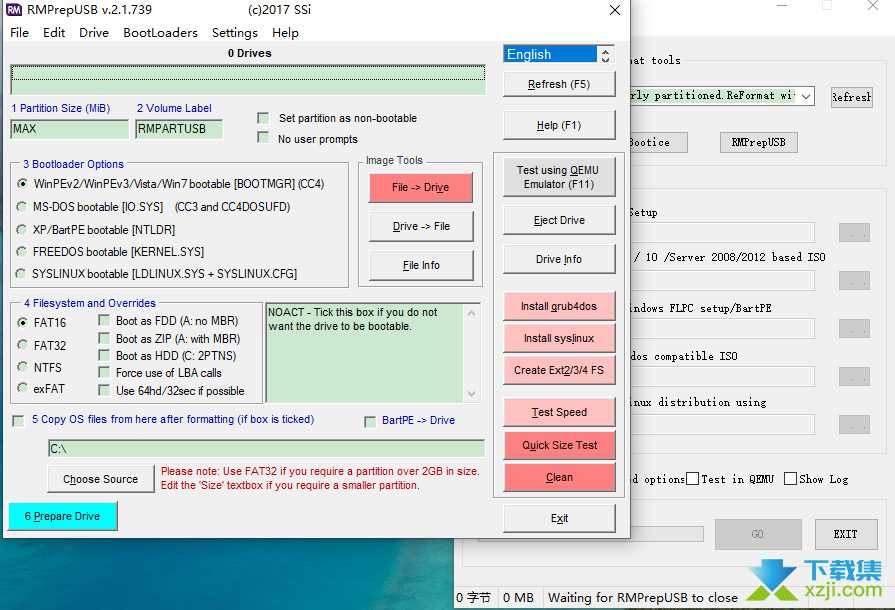Open the Edit menu
The image size is (895, 610).
tap(54, 33)
